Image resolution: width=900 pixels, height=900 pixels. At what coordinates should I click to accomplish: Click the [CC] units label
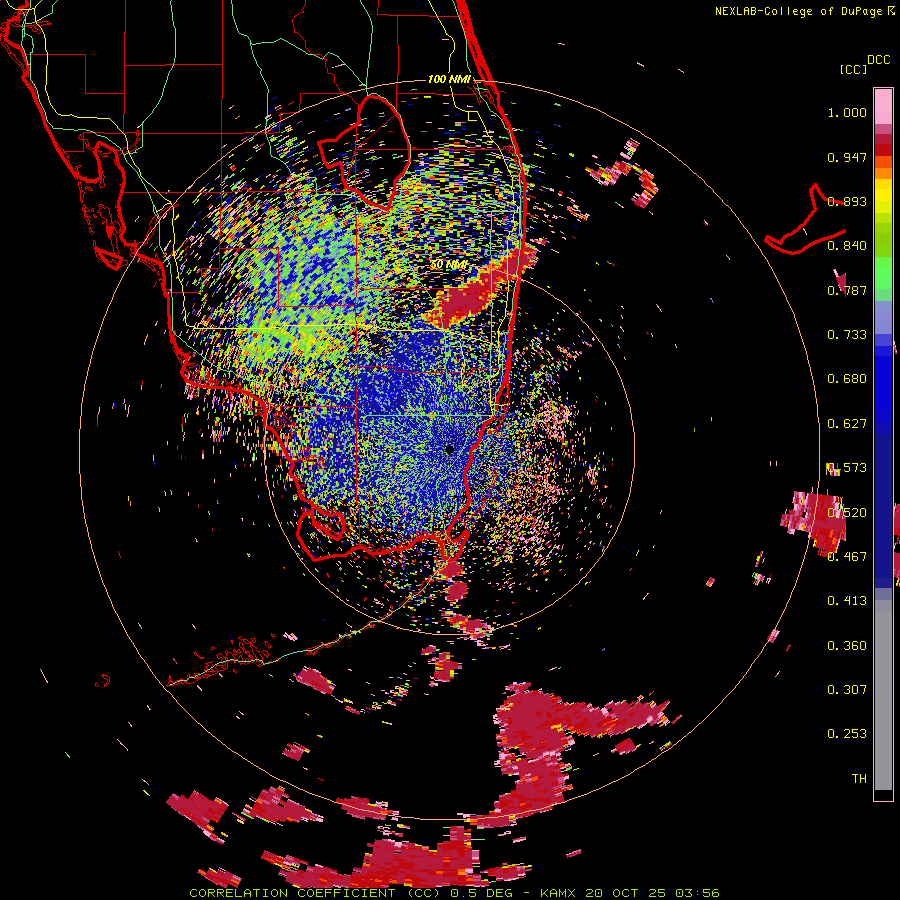(853, 69)
